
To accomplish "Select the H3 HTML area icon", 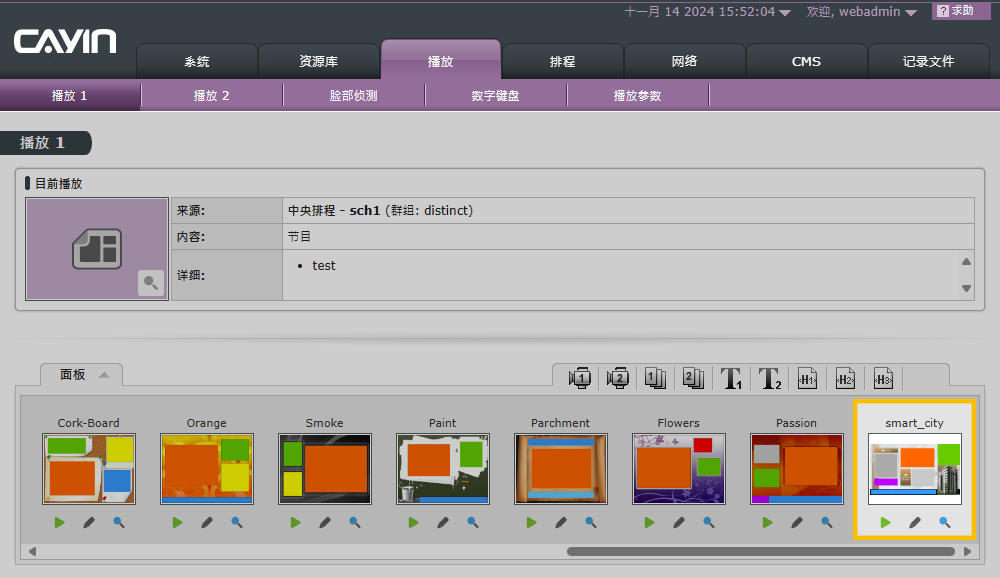I will click(883, 378).
